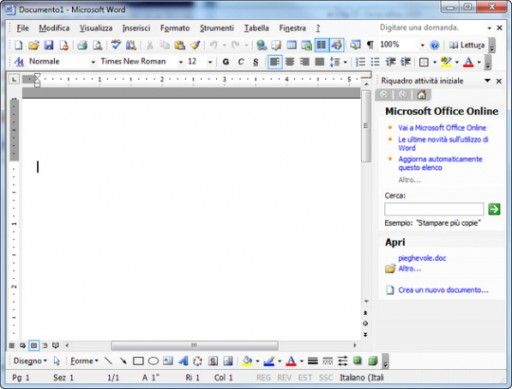
Task: Justify the paragraph text
Action: click(x=319, y=62)
